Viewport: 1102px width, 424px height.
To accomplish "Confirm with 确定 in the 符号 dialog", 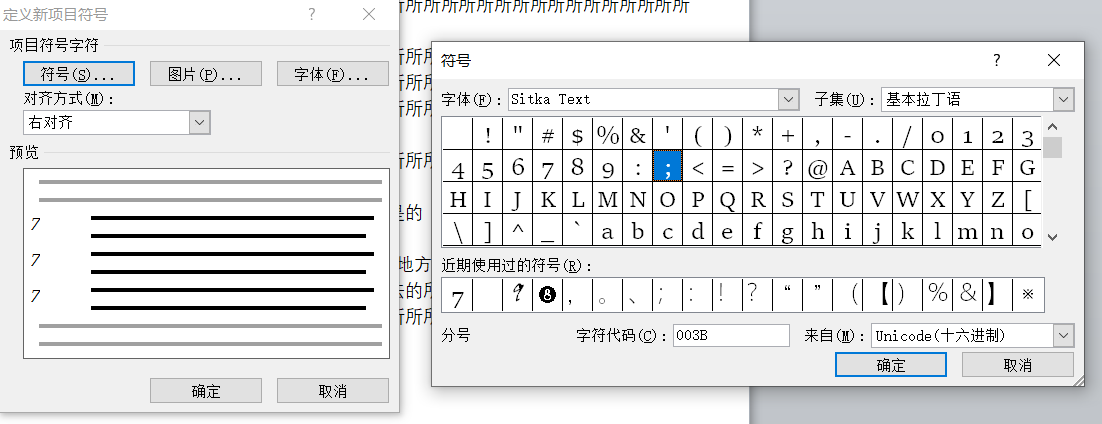I will pyautogui.click(x=890, y=365).
